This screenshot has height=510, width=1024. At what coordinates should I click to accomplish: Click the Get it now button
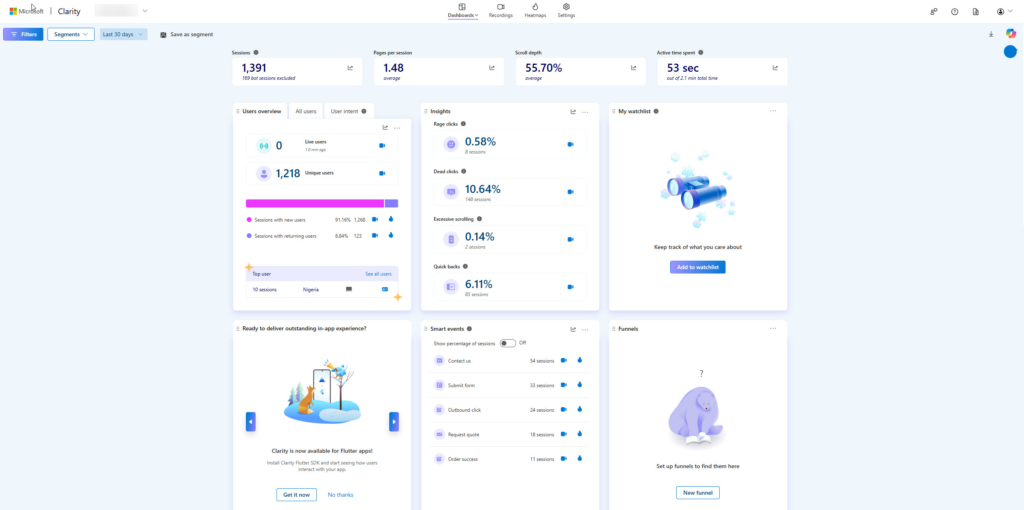(x=296, y=494)
